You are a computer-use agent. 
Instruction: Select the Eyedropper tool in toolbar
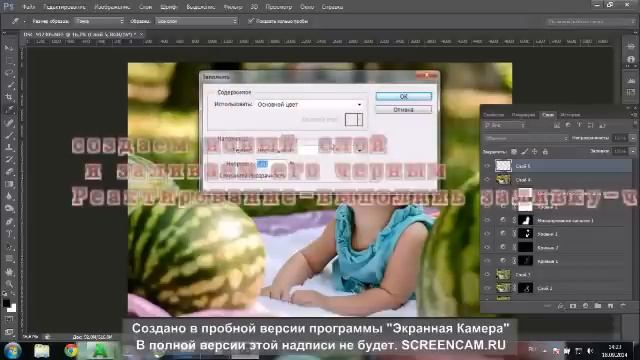pos(9,109)
